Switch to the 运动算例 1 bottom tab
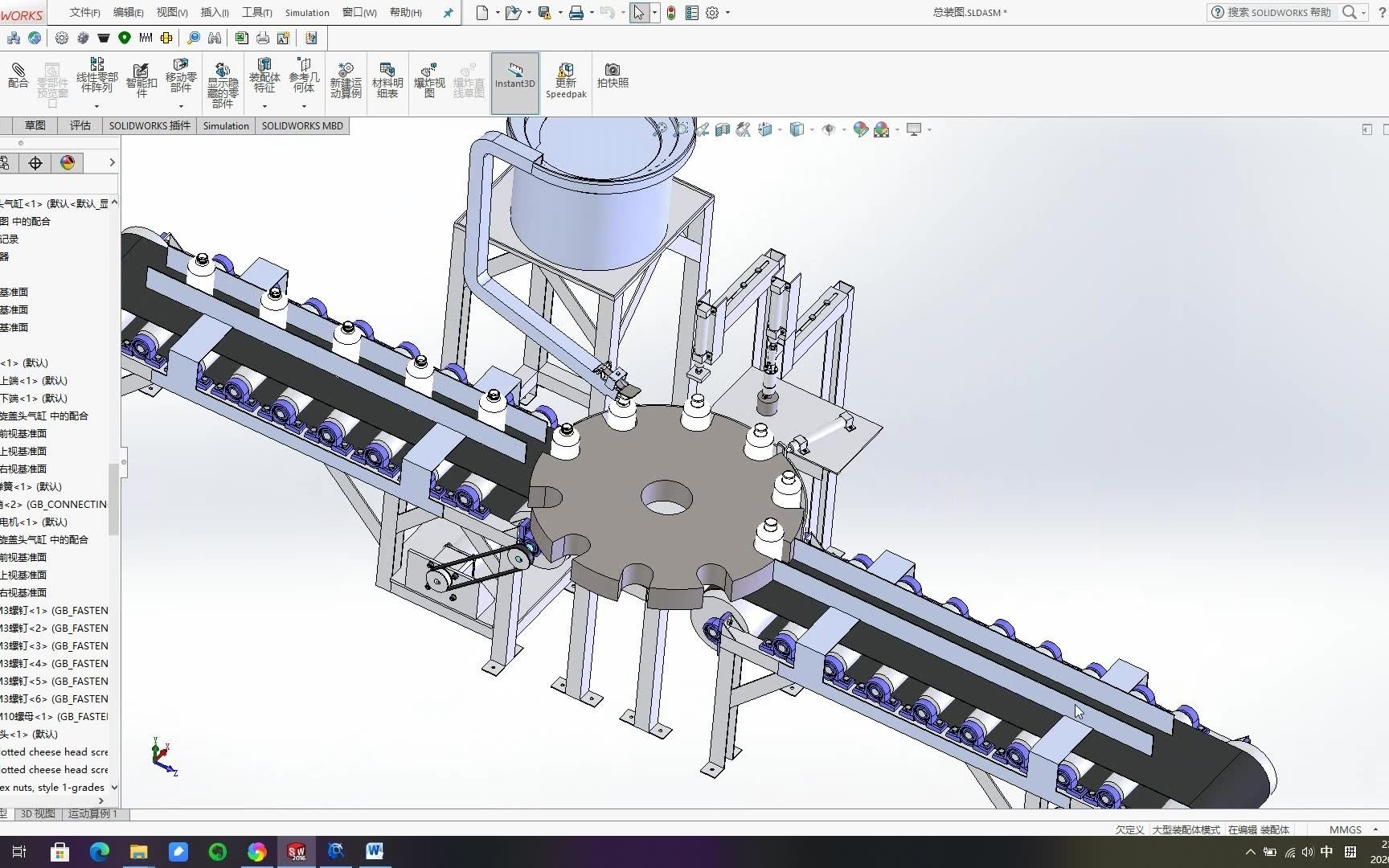The image size is (1389, 868). click(92, 814)
